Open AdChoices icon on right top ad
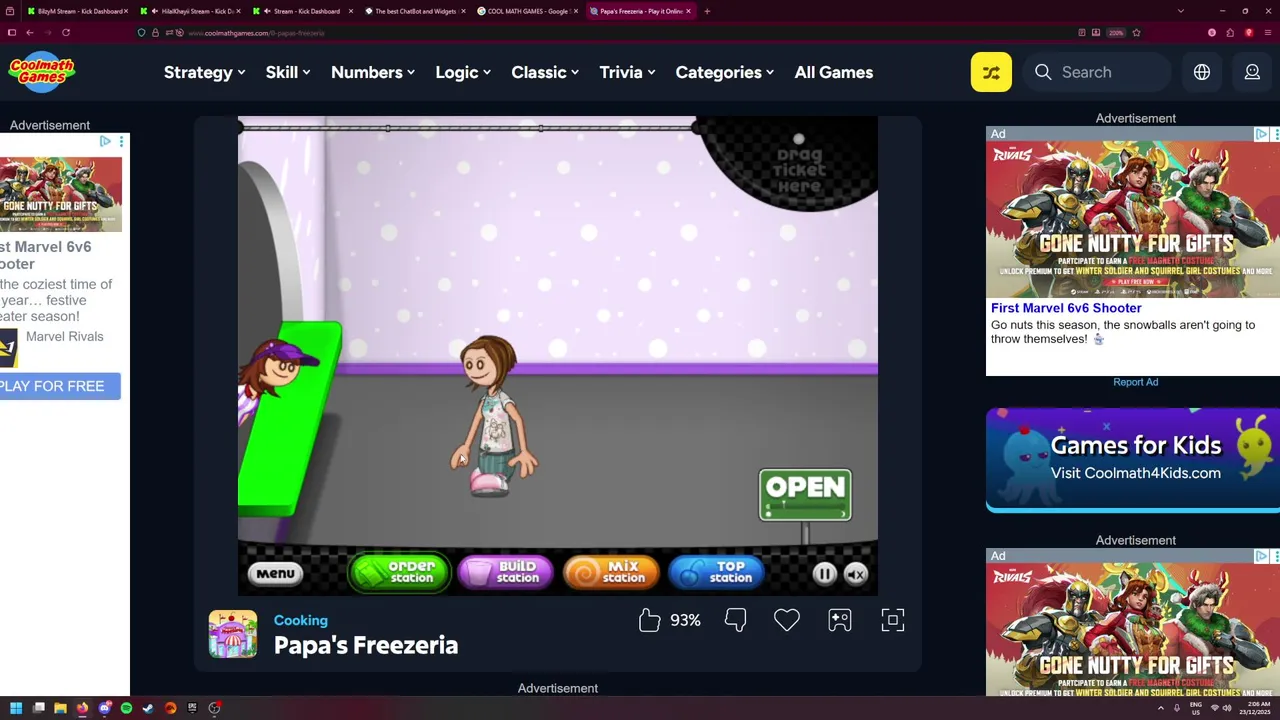 click(x=1262, y=134)
